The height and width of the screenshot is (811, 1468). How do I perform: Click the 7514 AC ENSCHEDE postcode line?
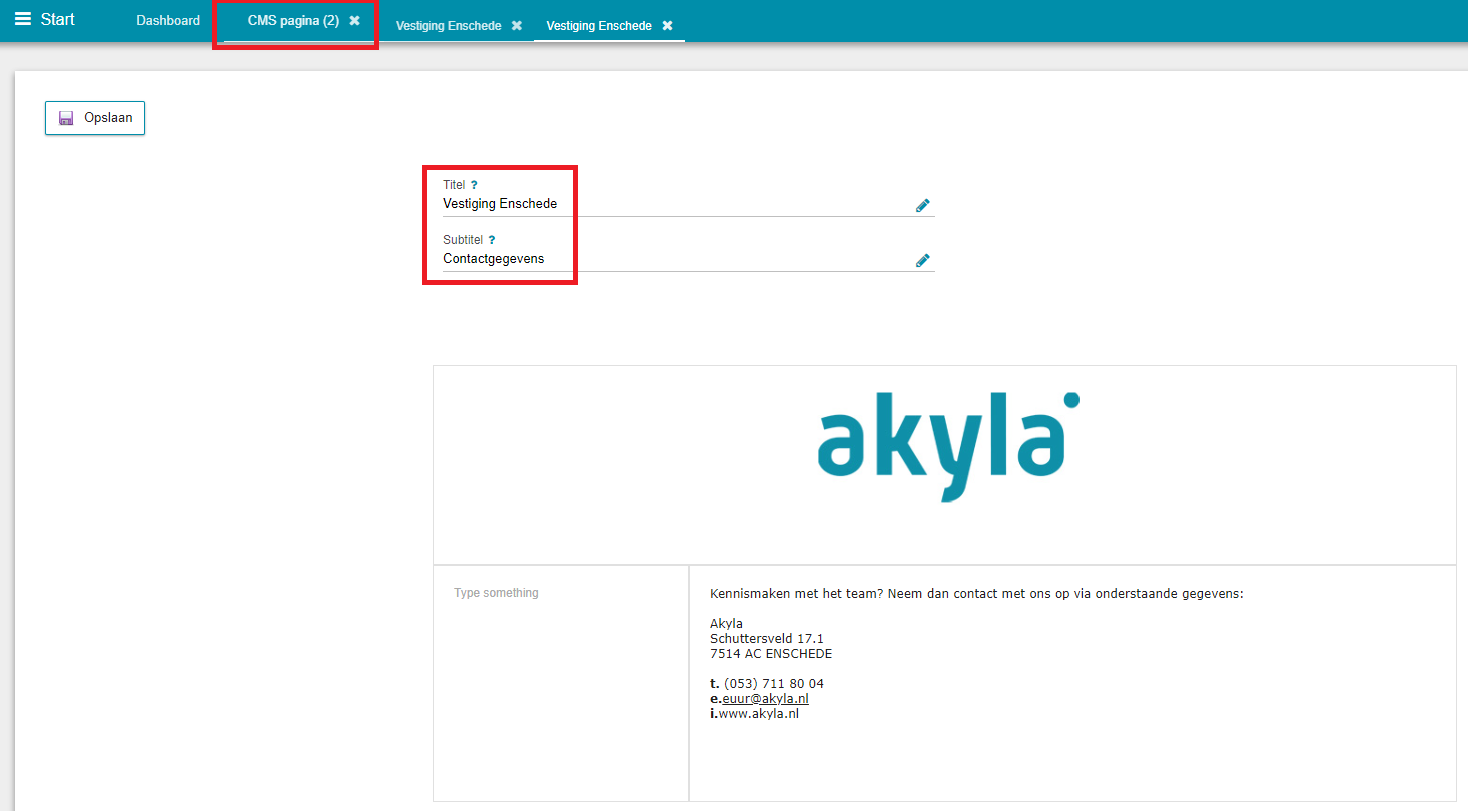[771, 654]
